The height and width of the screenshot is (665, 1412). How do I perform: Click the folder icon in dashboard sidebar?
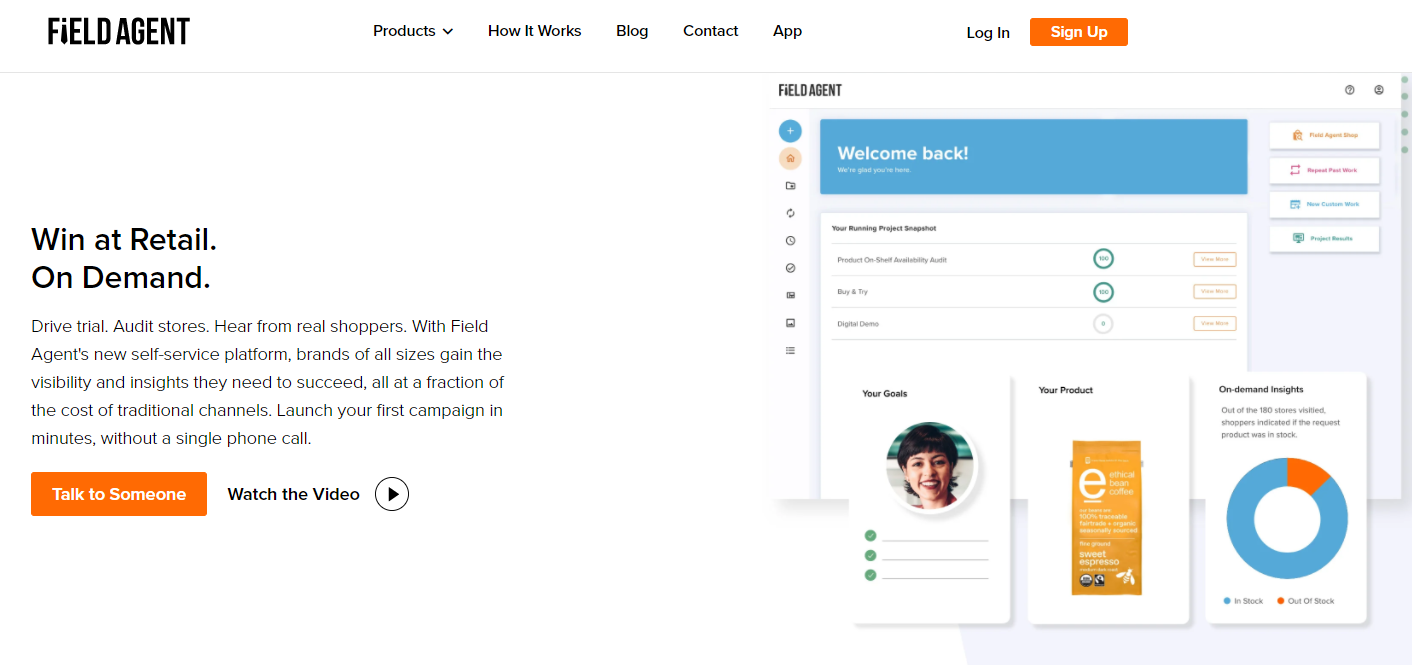(x=790, y=186)
